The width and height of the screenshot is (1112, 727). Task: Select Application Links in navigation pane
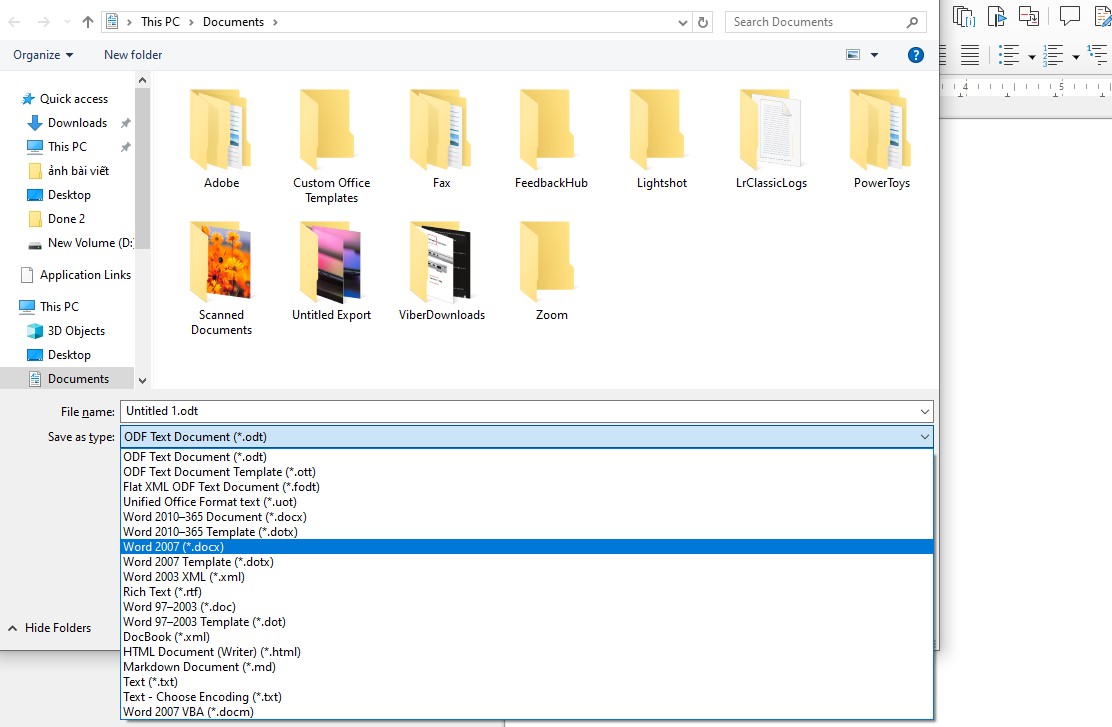85,274
